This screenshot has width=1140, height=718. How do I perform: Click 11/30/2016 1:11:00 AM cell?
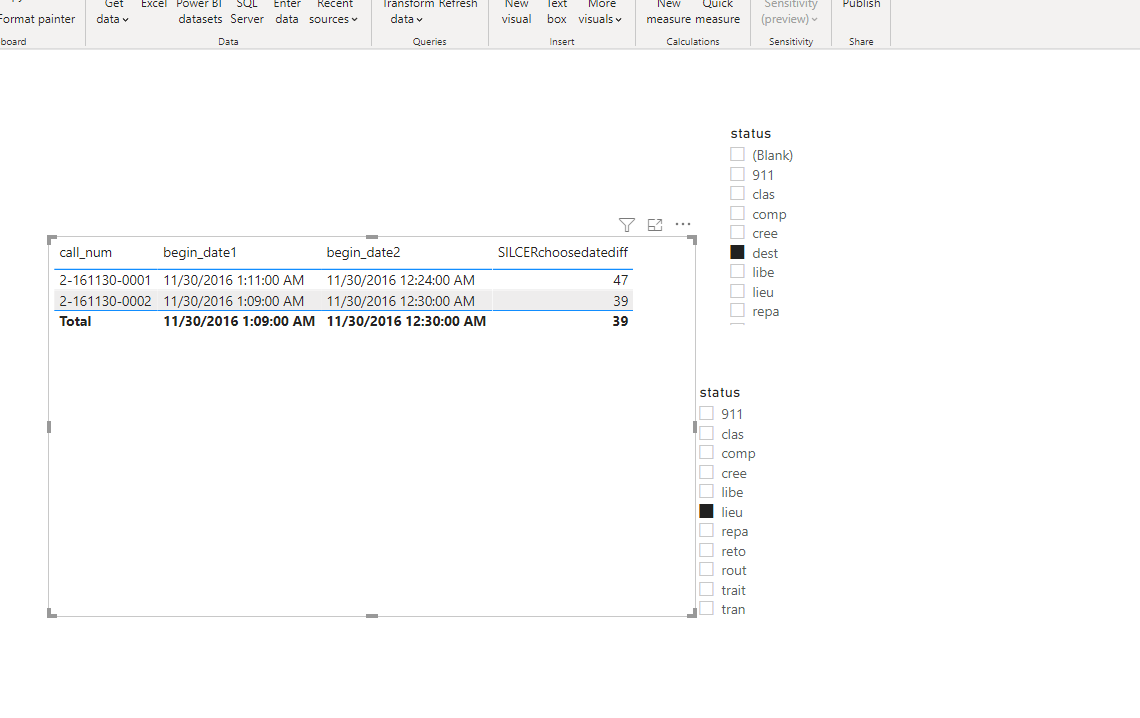(x=233, y=280)
